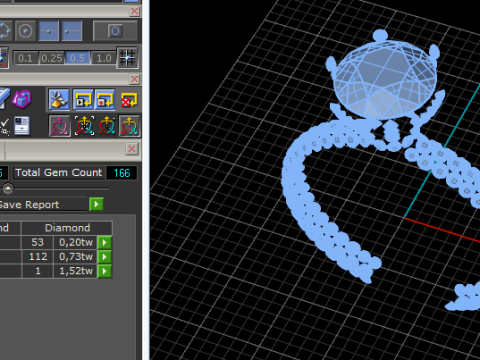Click the Diamond column header
Screen dimensions: 480x360
click(x=67, y=228)
